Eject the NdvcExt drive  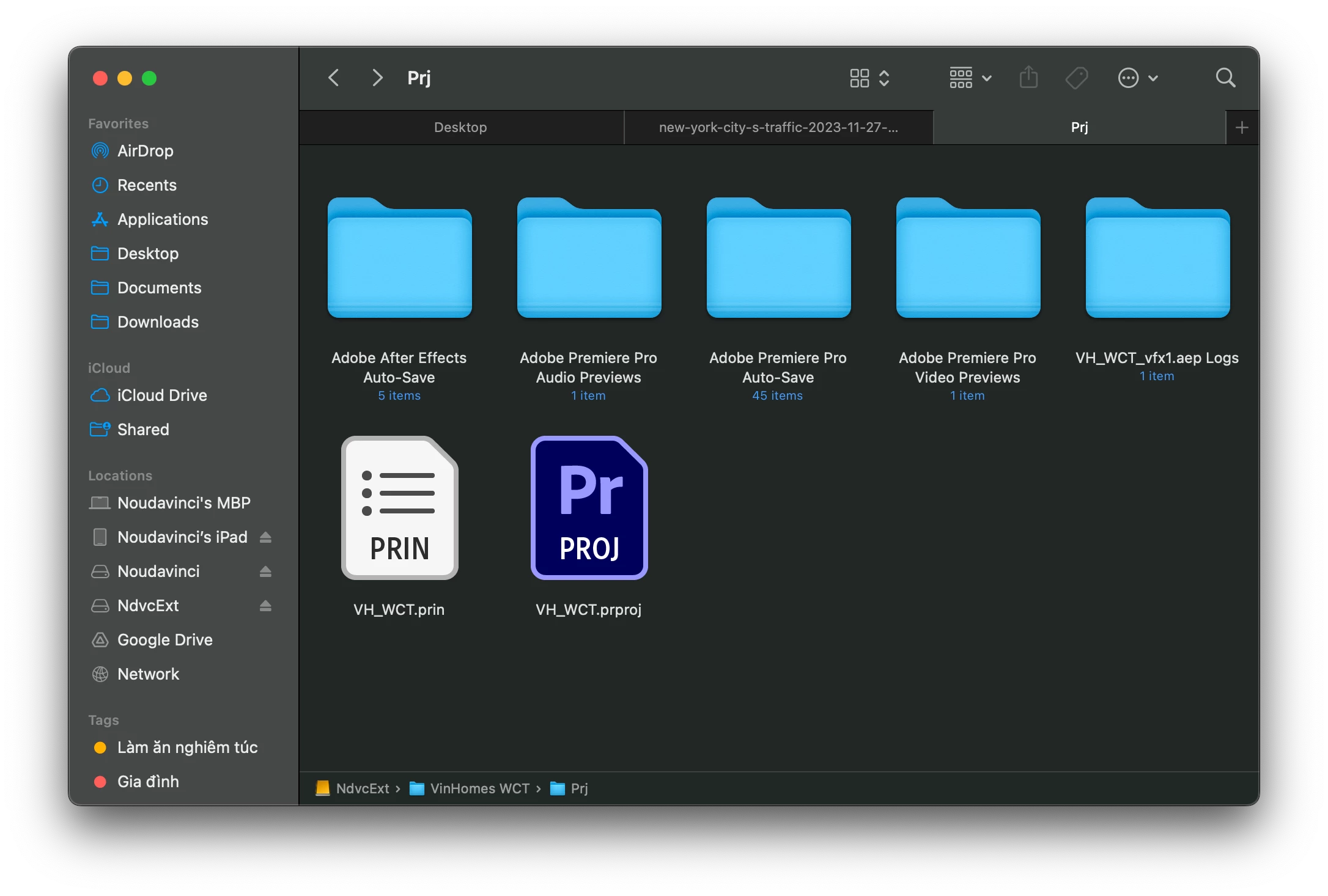[265, 606]
